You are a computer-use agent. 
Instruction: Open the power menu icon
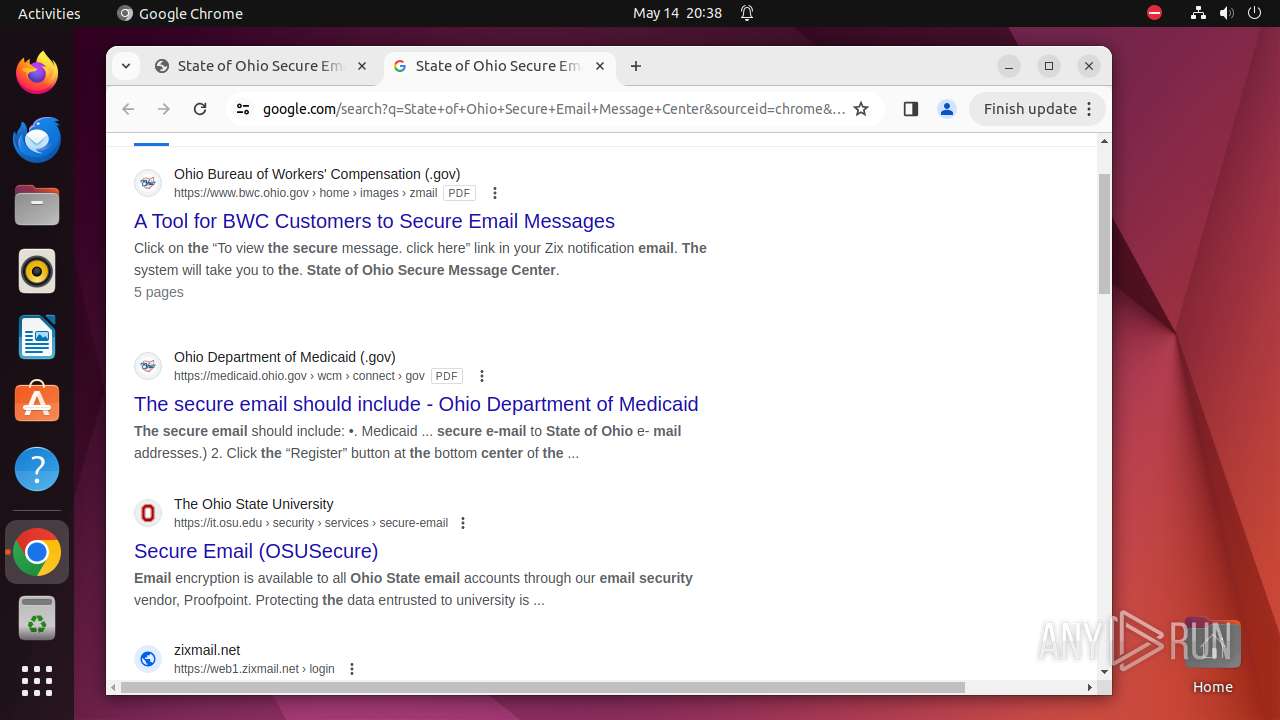coord(1254,13)
